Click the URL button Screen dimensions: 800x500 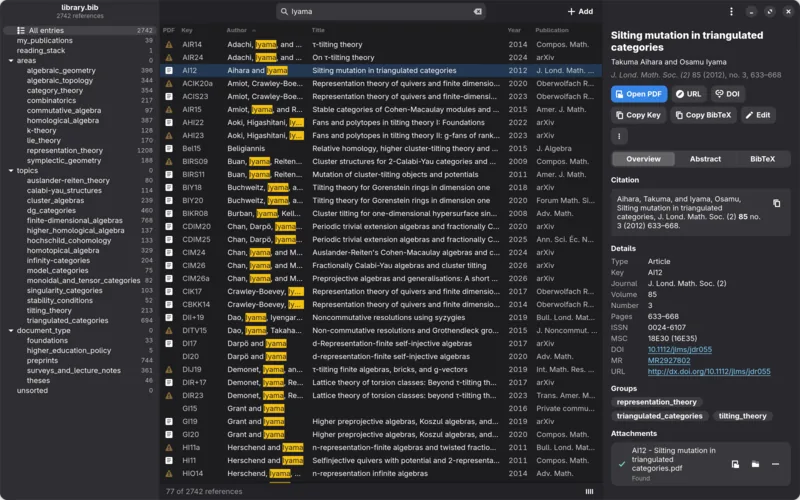tap(688, 94)
